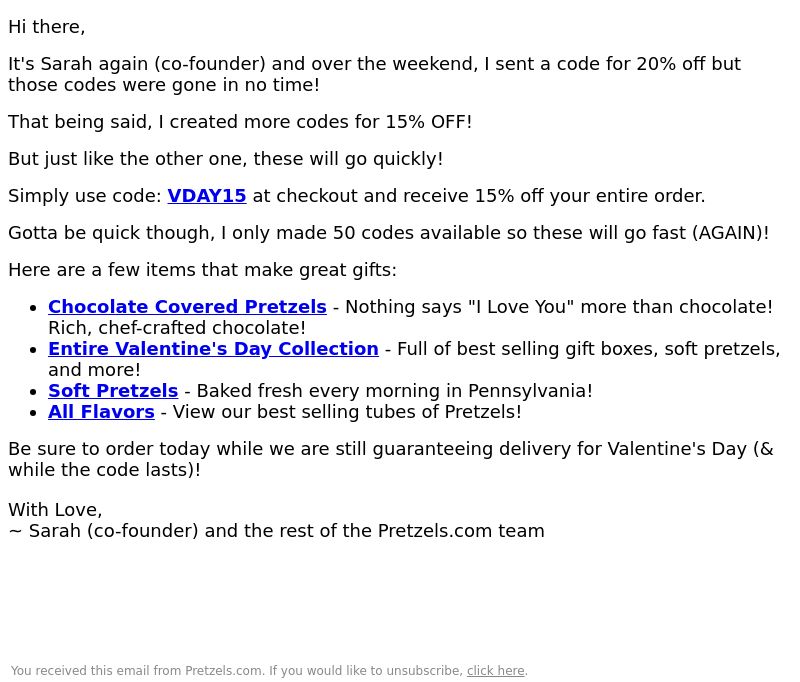Image resolution: width=800 pixels, height=682 pixels.
Task: Click the 'Baked fresh every morning' description
Action: [x=394, y=391]
